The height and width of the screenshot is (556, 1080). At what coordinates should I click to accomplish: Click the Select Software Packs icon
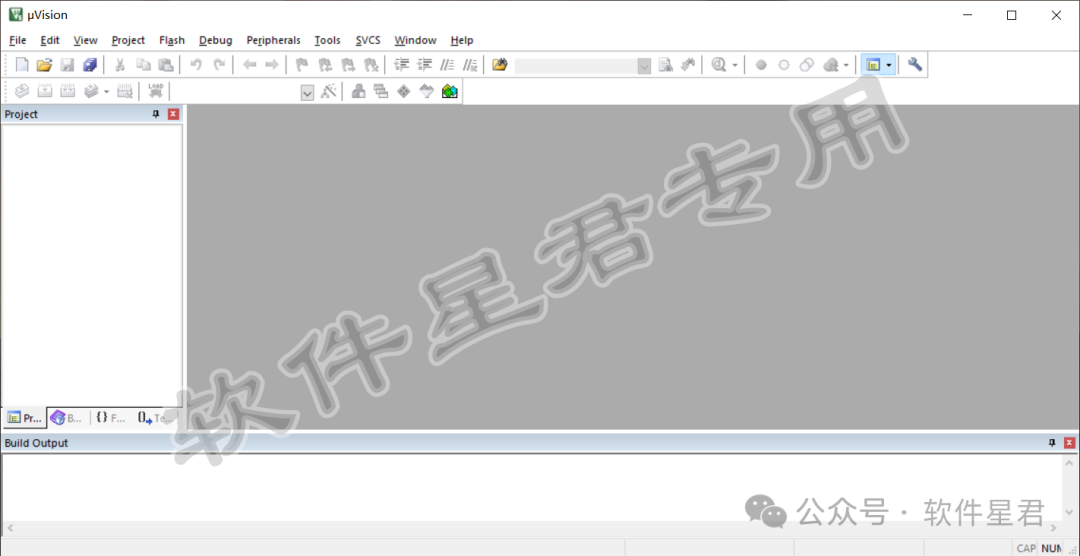click(x=427, y=91)
